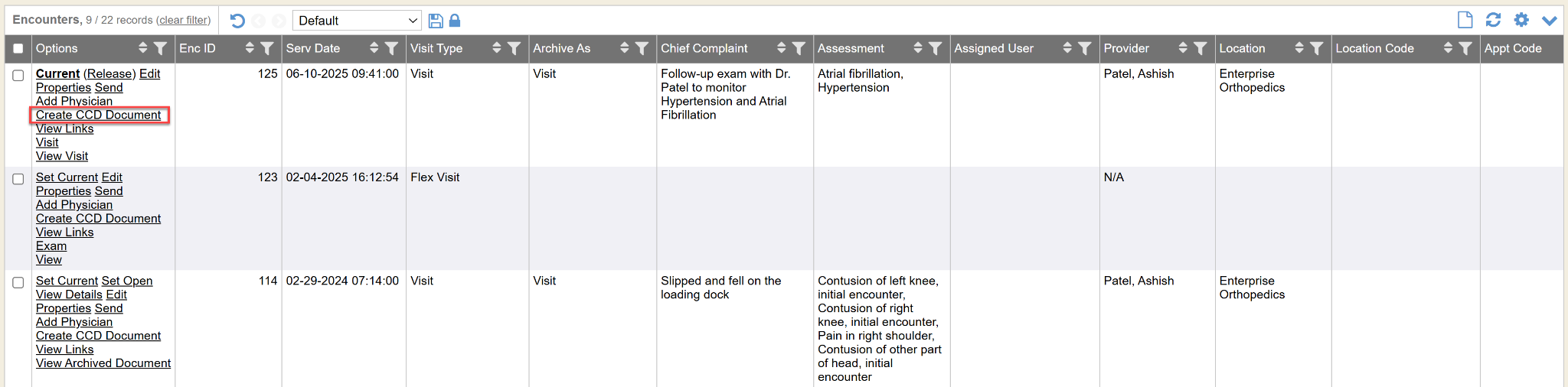The width and height of the screenshot is (1568, 387).
Task: Check the box for encounter 125
Action: (x=18, y=75)
